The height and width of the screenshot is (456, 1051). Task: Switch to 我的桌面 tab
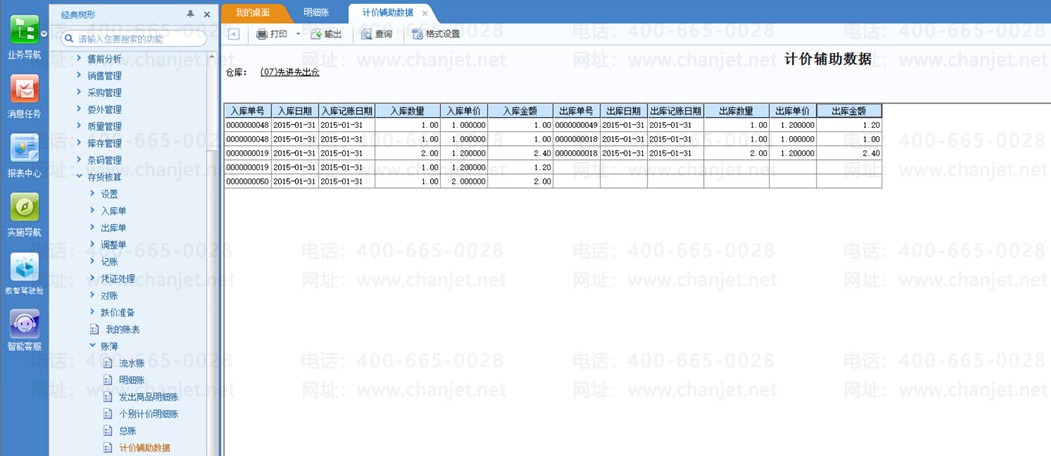[x=252, y=13]
